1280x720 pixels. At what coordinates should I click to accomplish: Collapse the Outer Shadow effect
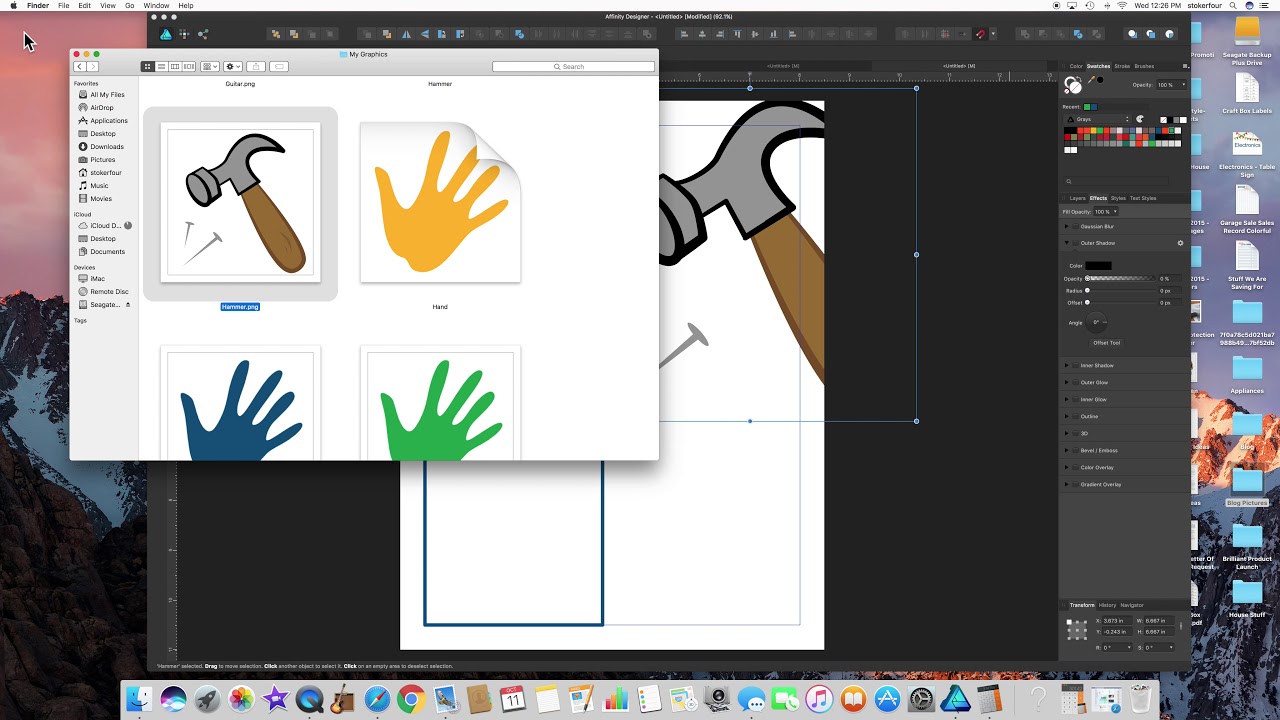tap(1066, 243)
